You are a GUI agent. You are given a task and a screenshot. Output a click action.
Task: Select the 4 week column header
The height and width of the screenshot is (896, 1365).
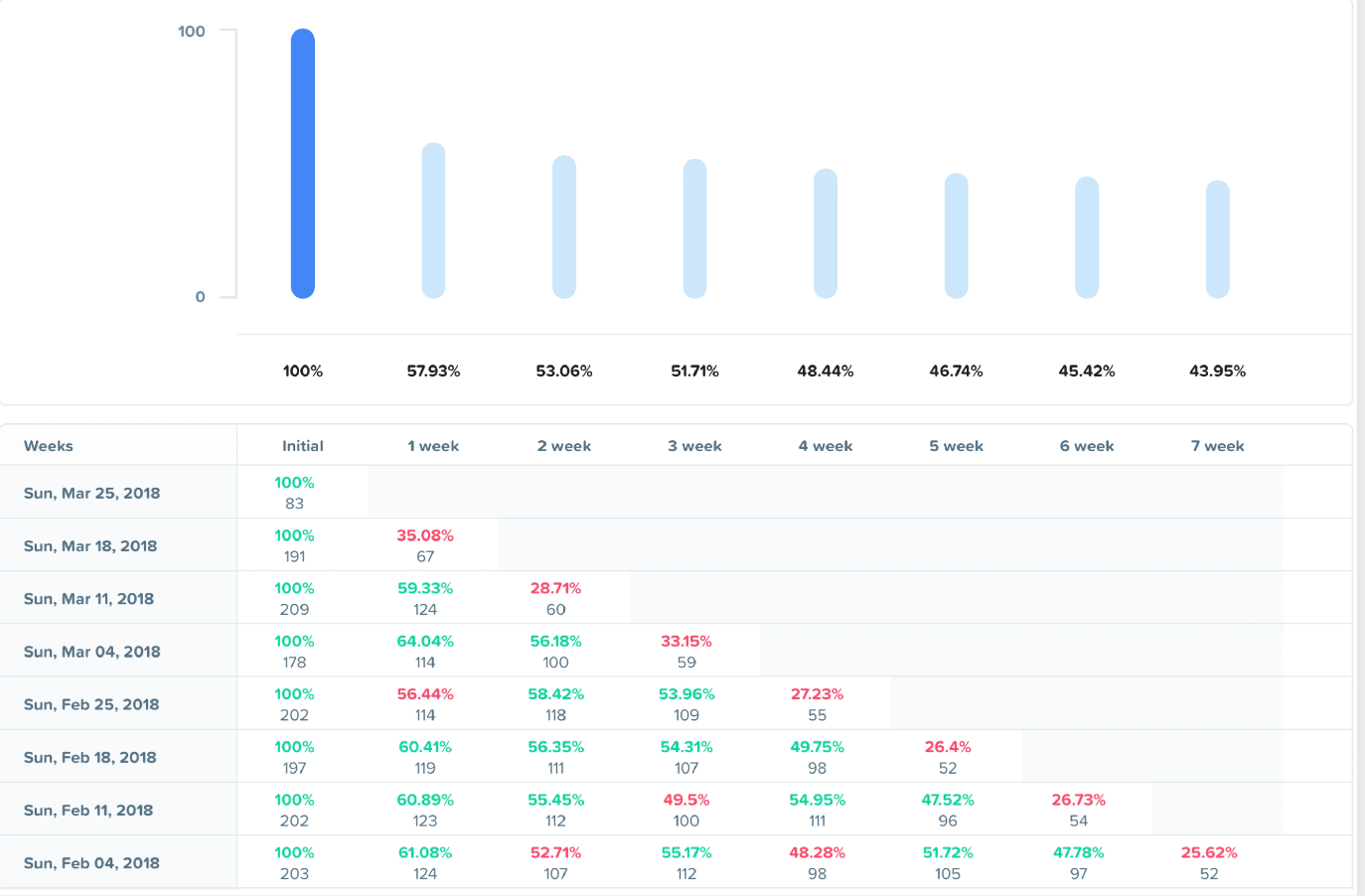coord(825,445)
